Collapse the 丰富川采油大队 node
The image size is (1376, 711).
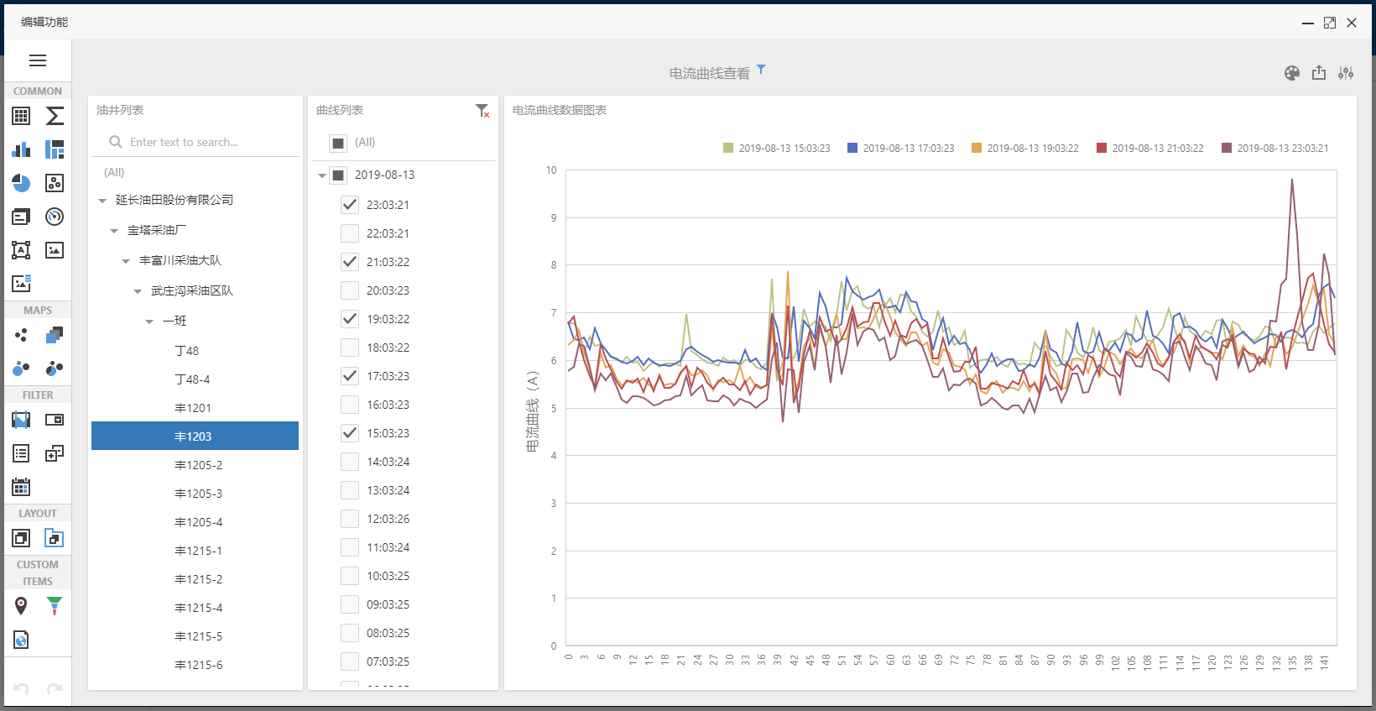pyautogui.click(x=126, y=261)
